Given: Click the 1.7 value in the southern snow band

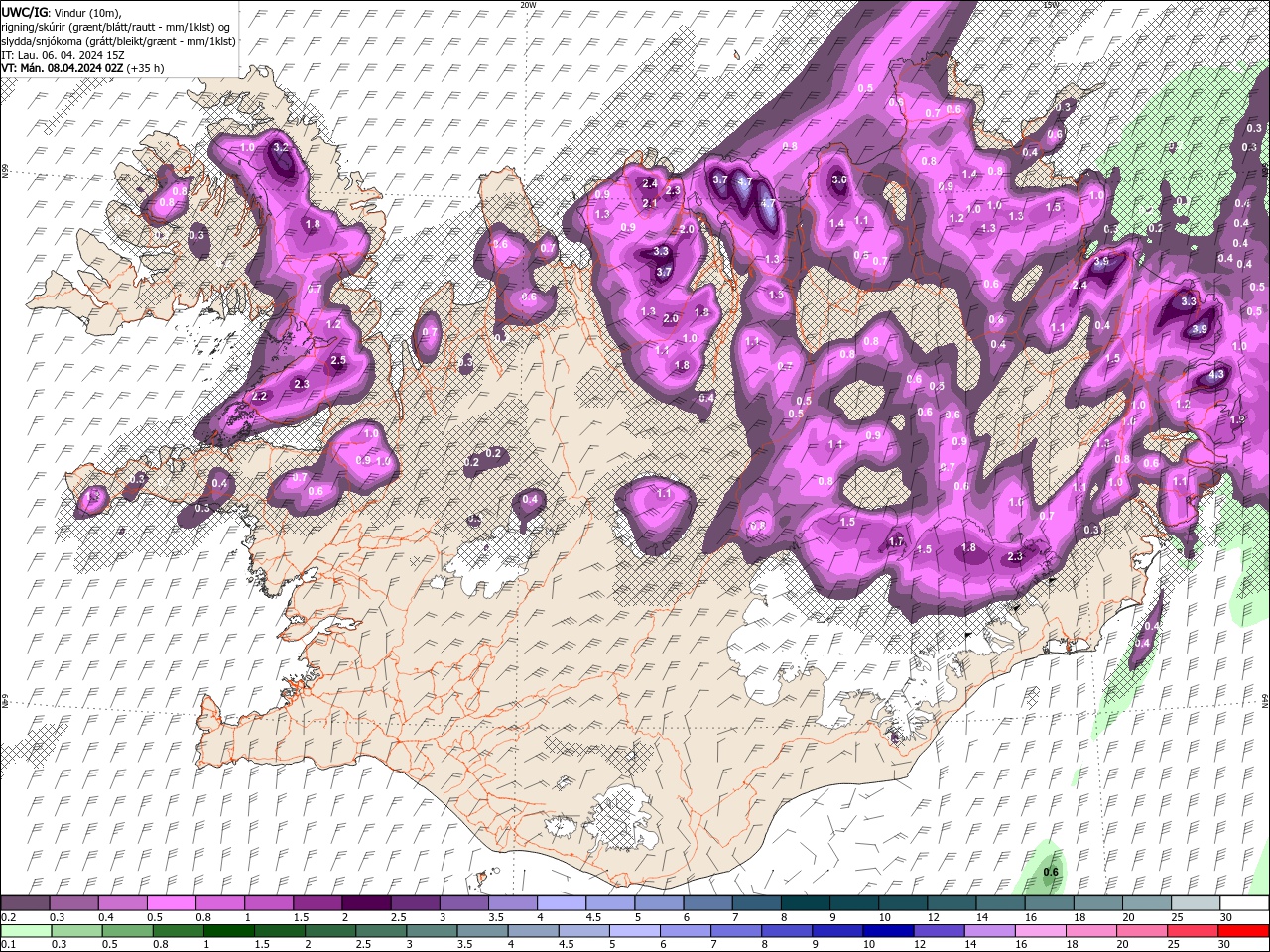Looking at the screenshot, I should coord(897,541).
